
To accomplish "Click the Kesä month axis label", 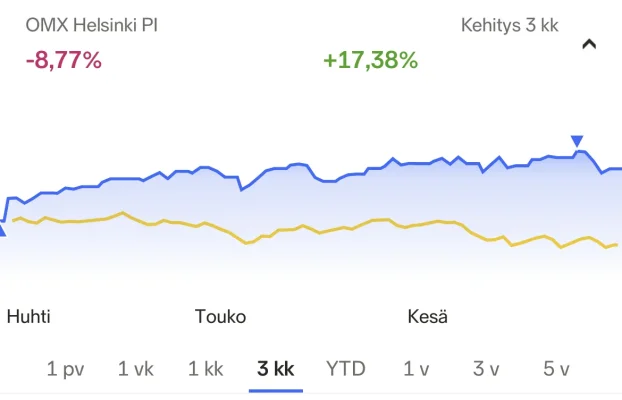I will click(428, 317).
